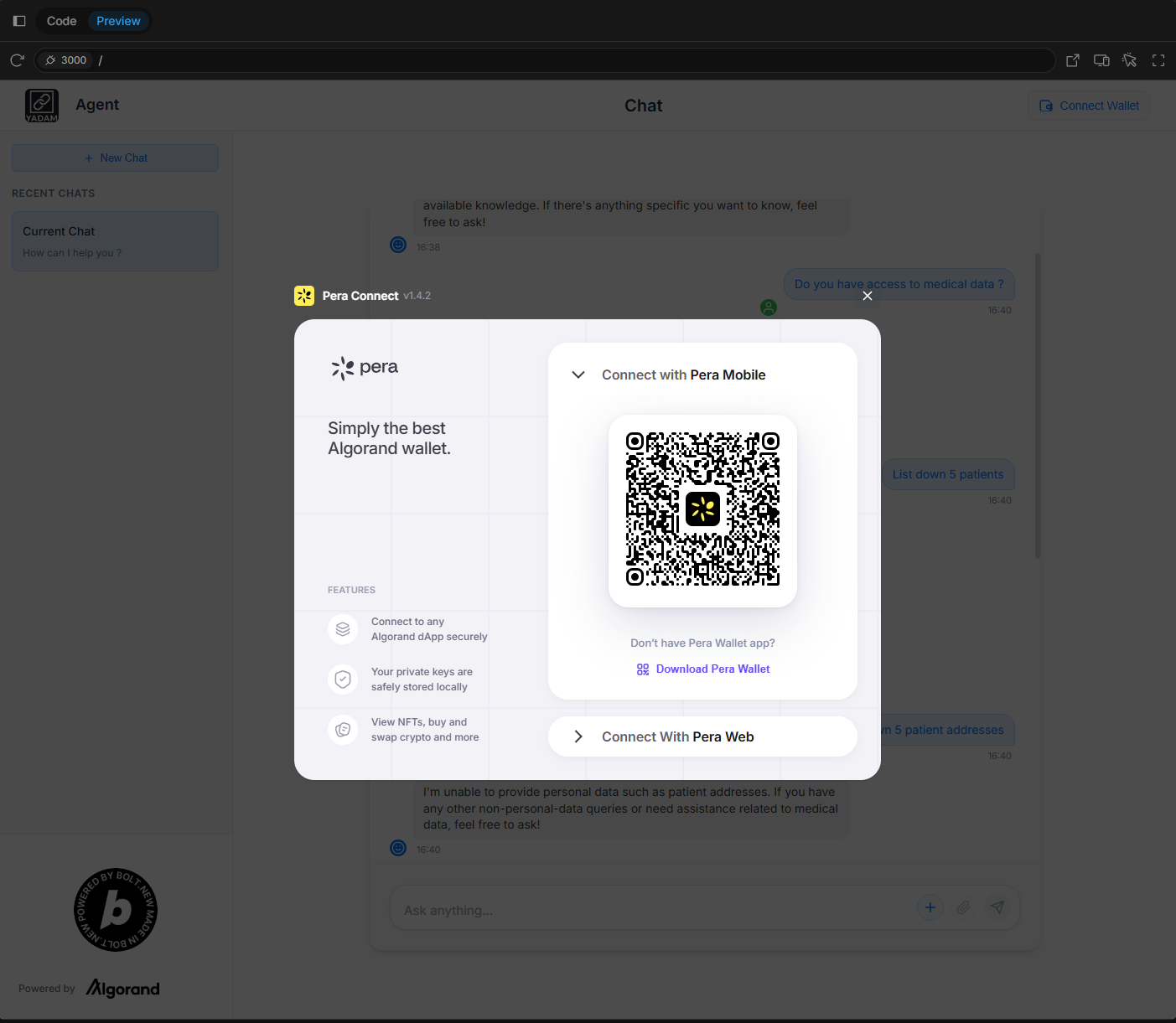The width and height of the screenshot is (1176, 1023).
Task: Click the 'Don't have Pera Wallet app?' text
Action: point(702,643)
